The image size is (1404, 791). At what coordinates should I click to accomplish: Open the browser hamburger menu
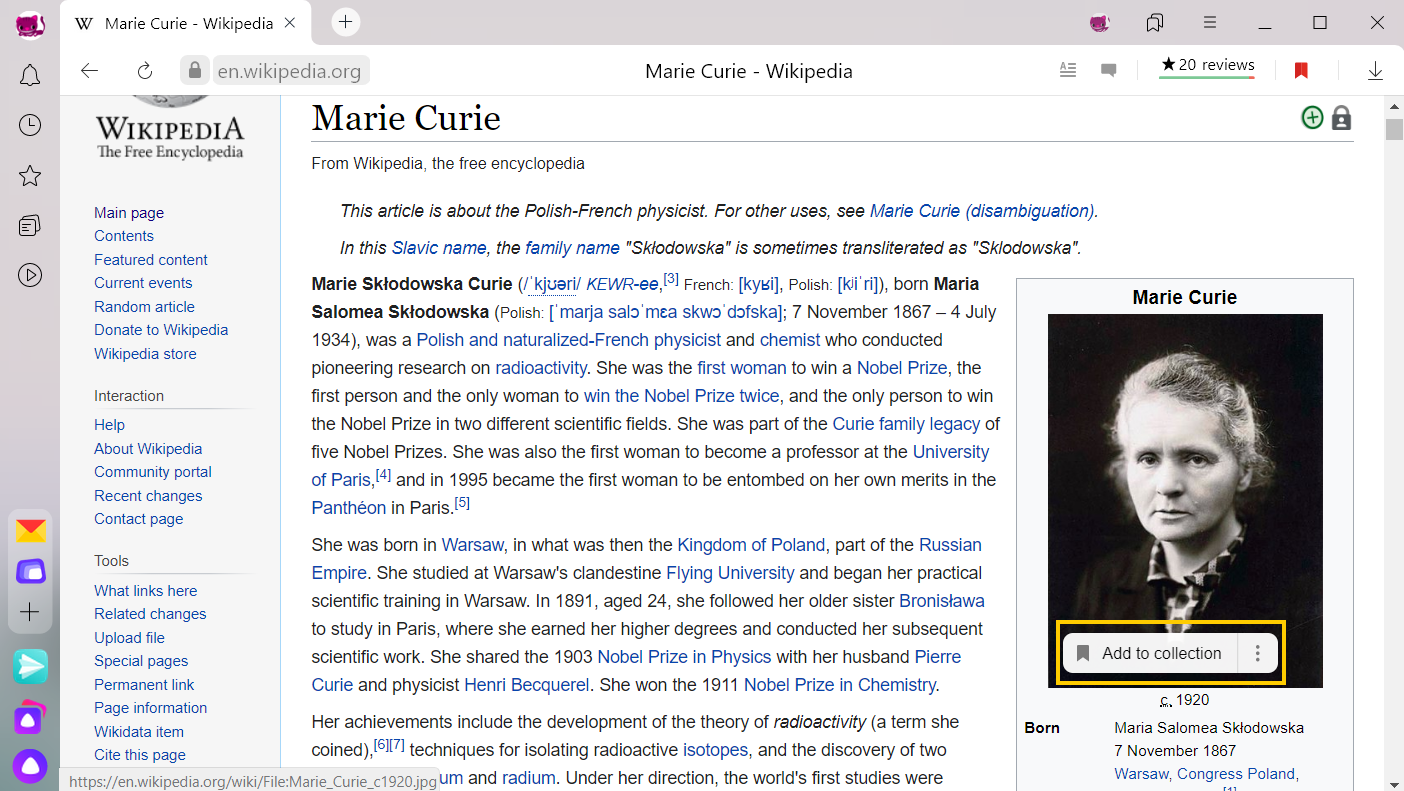pyautogui.click(x=1210, y=22)
